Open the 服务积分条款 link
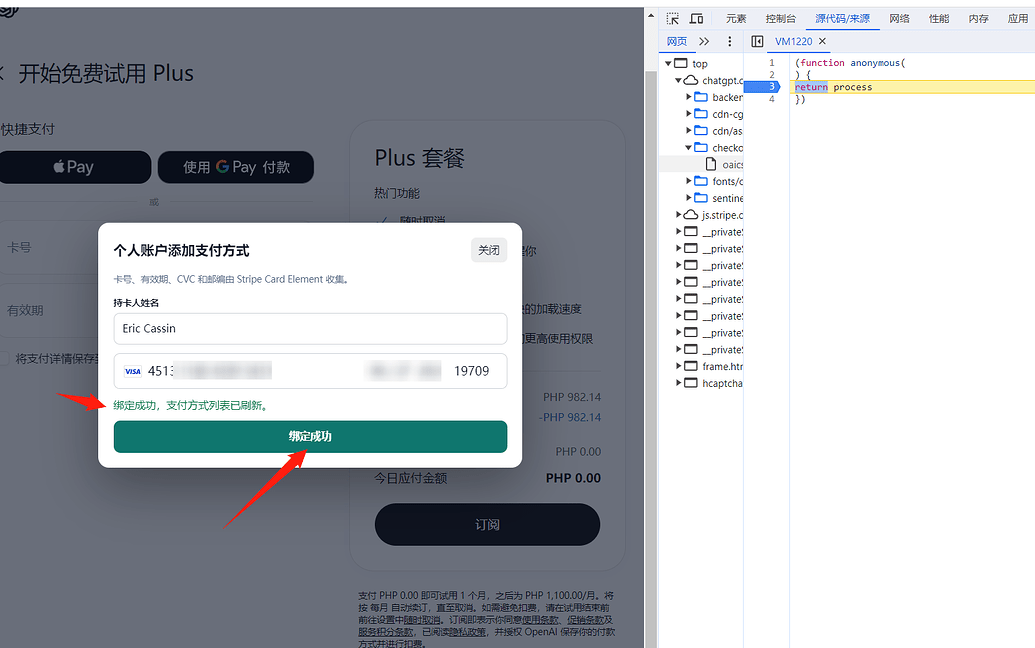The image size is (1035, 648). (x=385, y=632)
